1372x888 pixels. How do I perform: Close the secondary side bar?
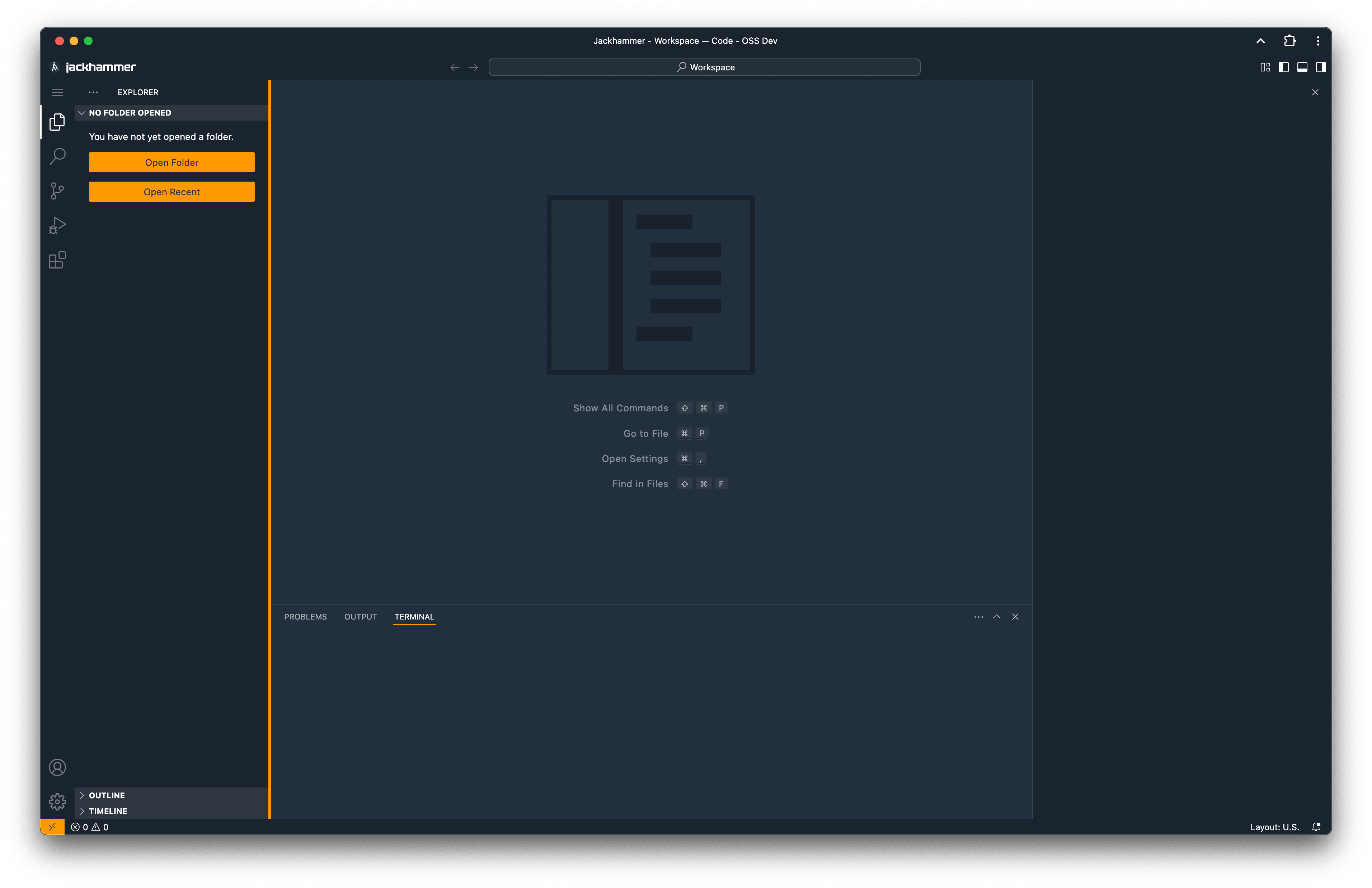[1315, 92]
